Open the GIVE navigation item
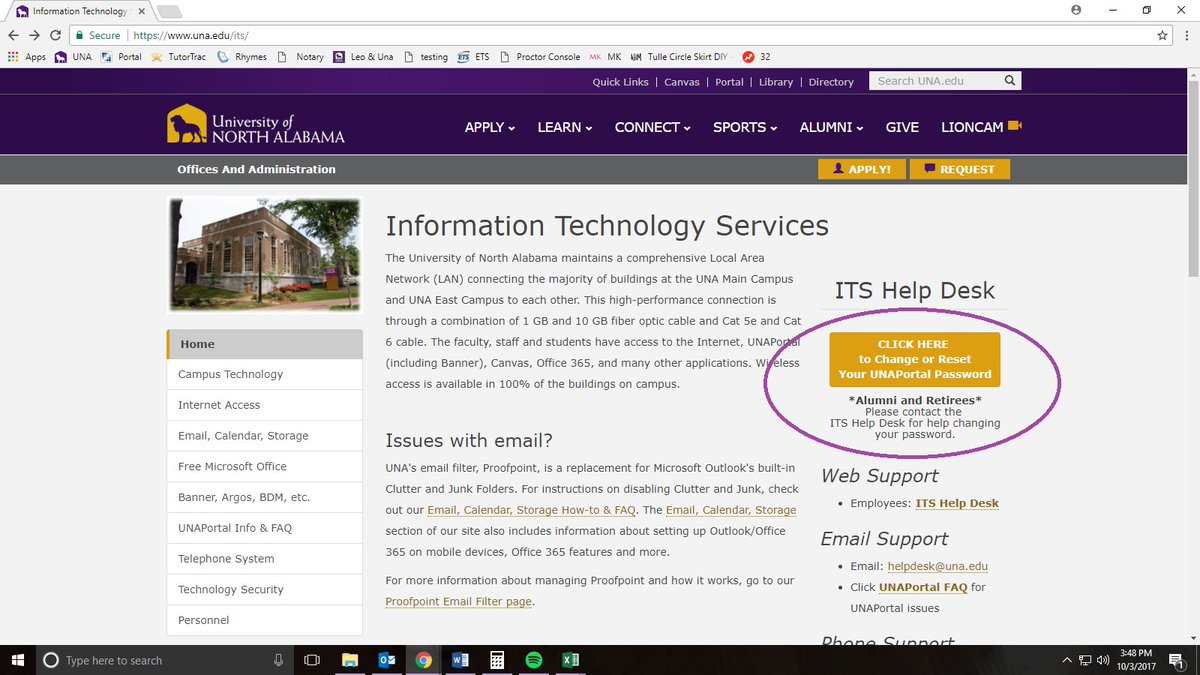This screenshot has height=675, width=1200. tap(902, 127)
